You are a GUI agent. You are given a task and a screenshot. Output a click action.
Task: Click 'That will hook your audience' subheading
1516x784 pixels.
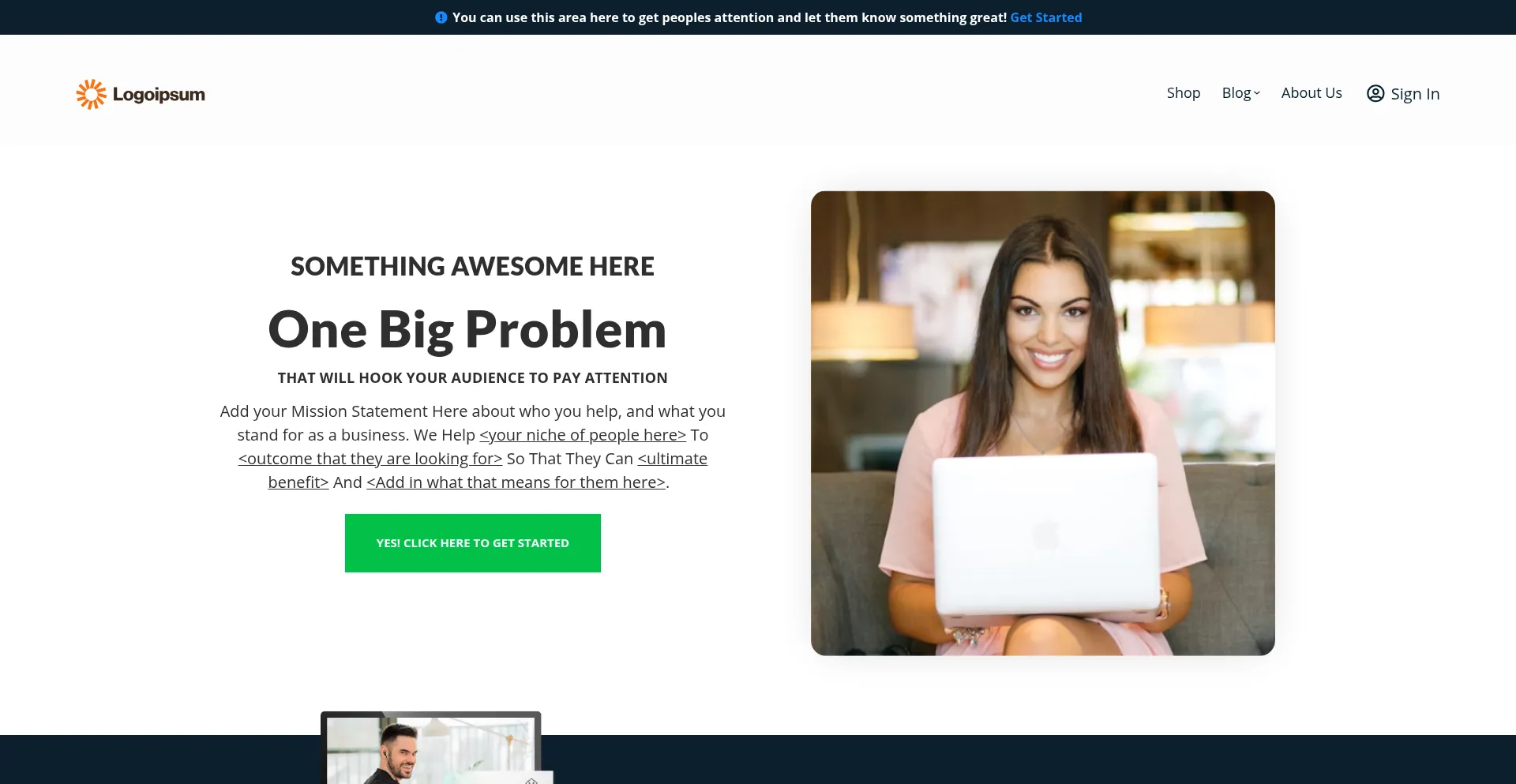pyautogui.click(x=472, y=378)
